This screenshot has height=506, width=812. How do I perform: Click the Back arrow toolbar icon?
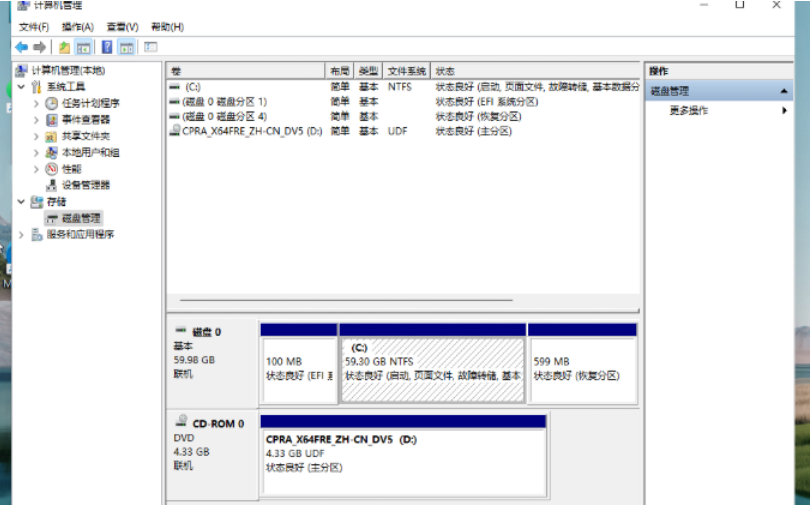pyautogui.click(x=22, y=48)
